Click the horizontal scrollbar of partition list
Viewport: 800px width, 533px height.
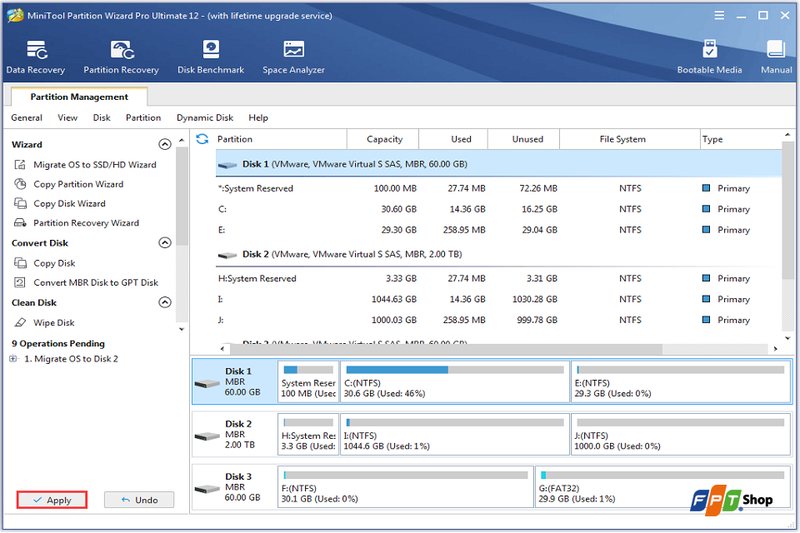coord(446,349)
